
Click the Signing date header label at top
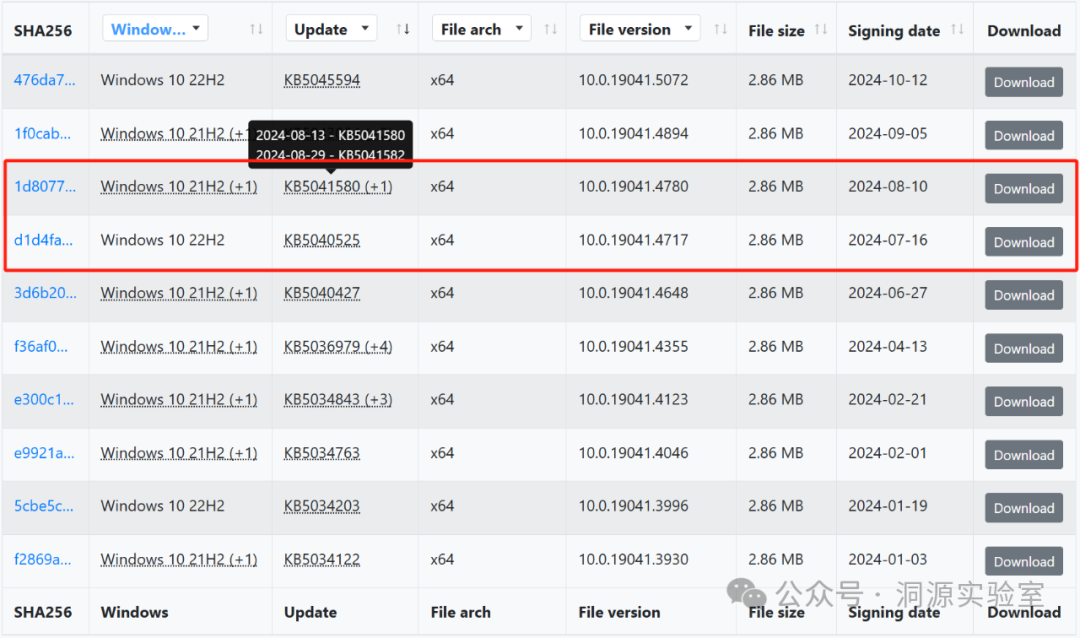(893, 31)
